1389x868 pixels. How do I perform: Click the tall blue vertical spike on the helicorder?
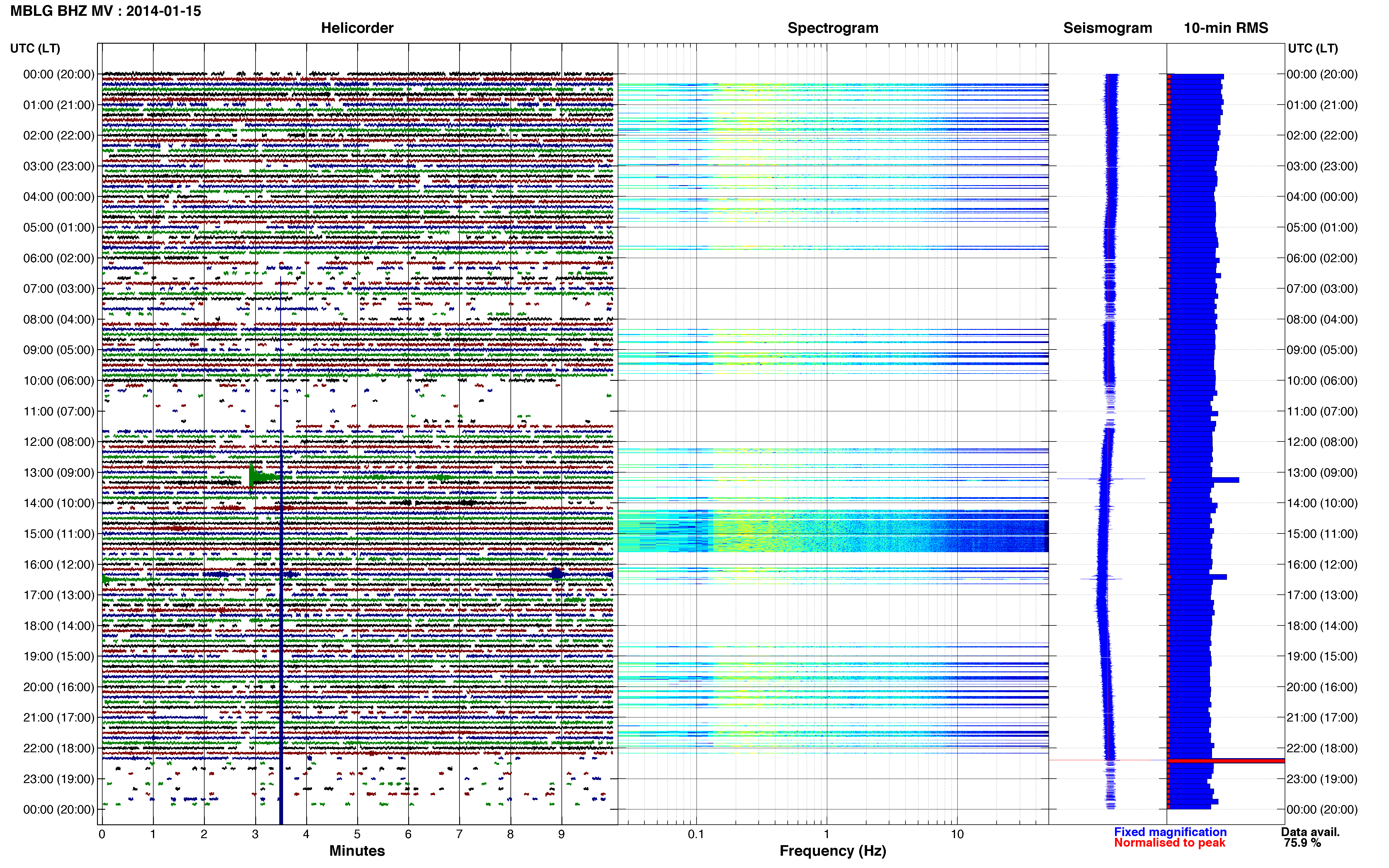(x=281, y=551)
